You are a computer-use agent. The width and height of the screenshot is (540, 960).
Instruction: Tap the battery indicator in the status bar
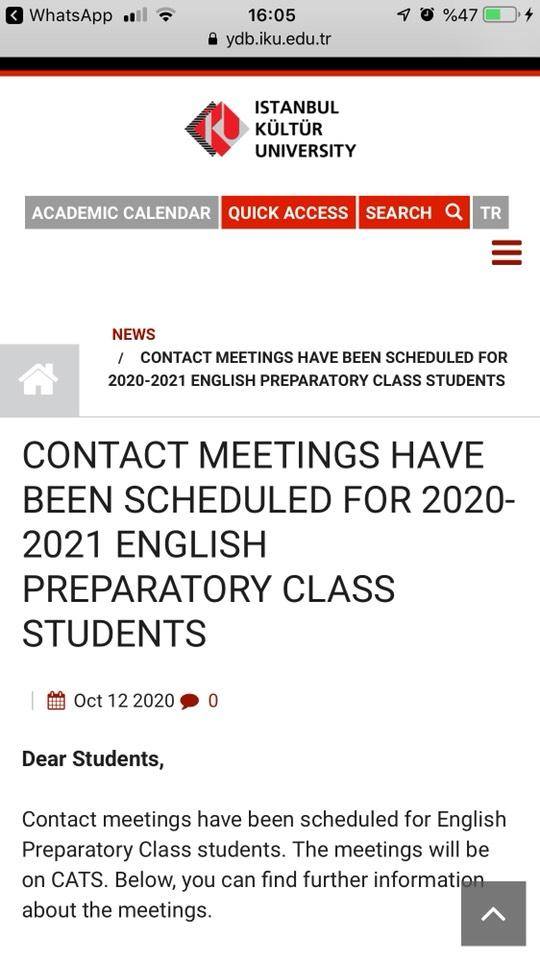501,15
